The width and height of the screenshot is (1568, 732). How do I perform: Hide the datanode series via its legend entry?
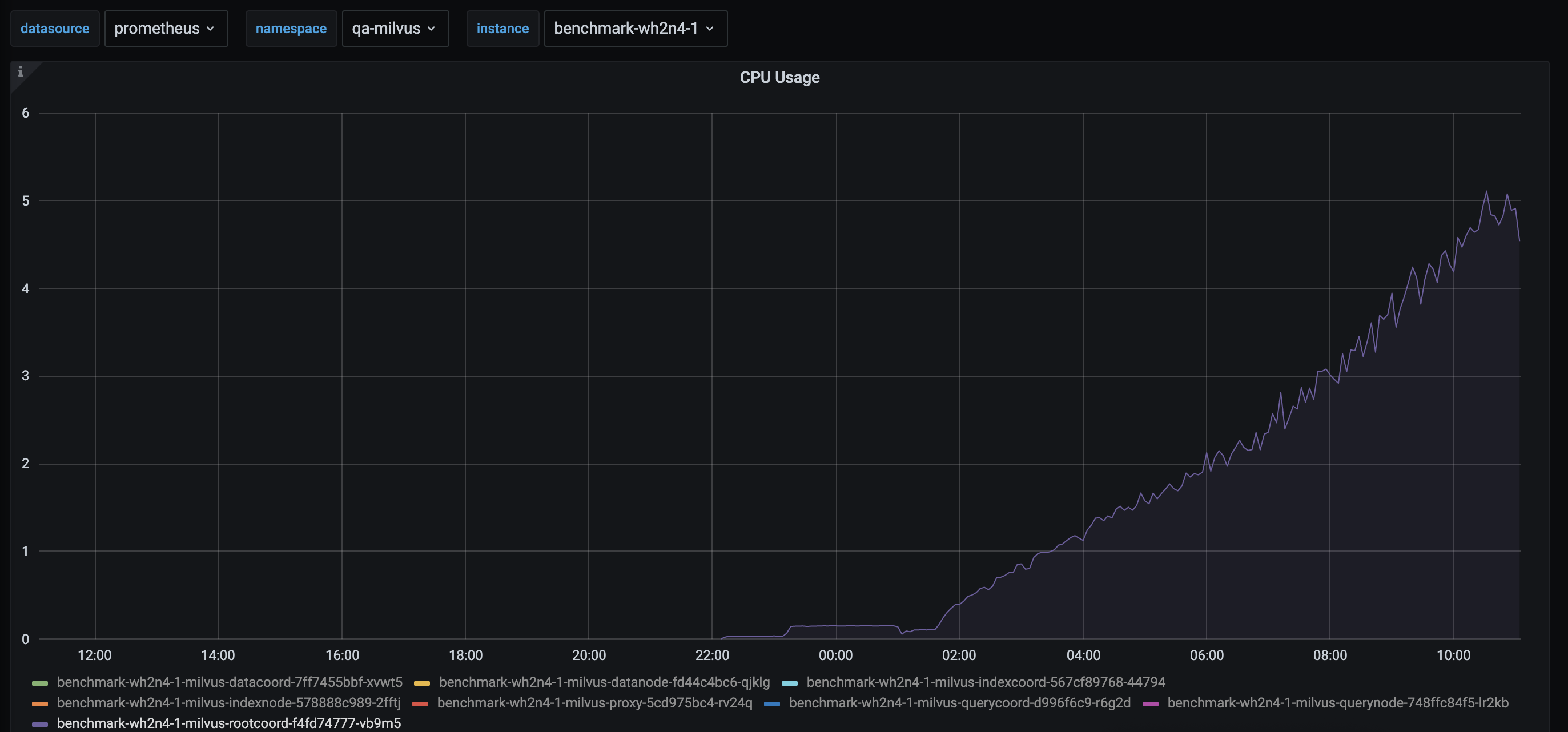(x=604, y=682)
